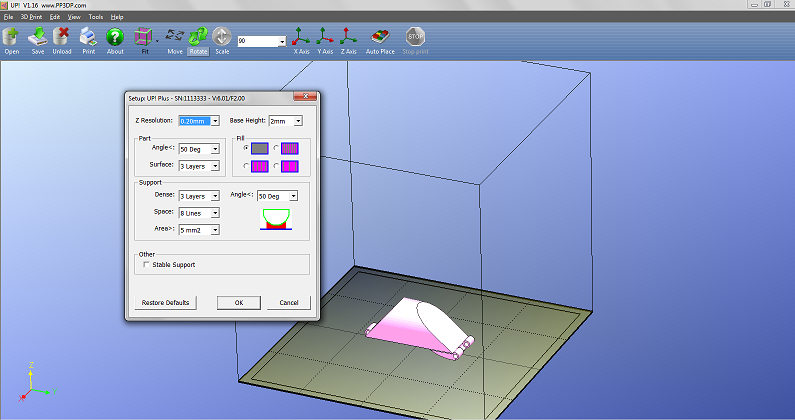Open the Edit menu
This screenshot has height=420, width=795.
coord(55,17)
